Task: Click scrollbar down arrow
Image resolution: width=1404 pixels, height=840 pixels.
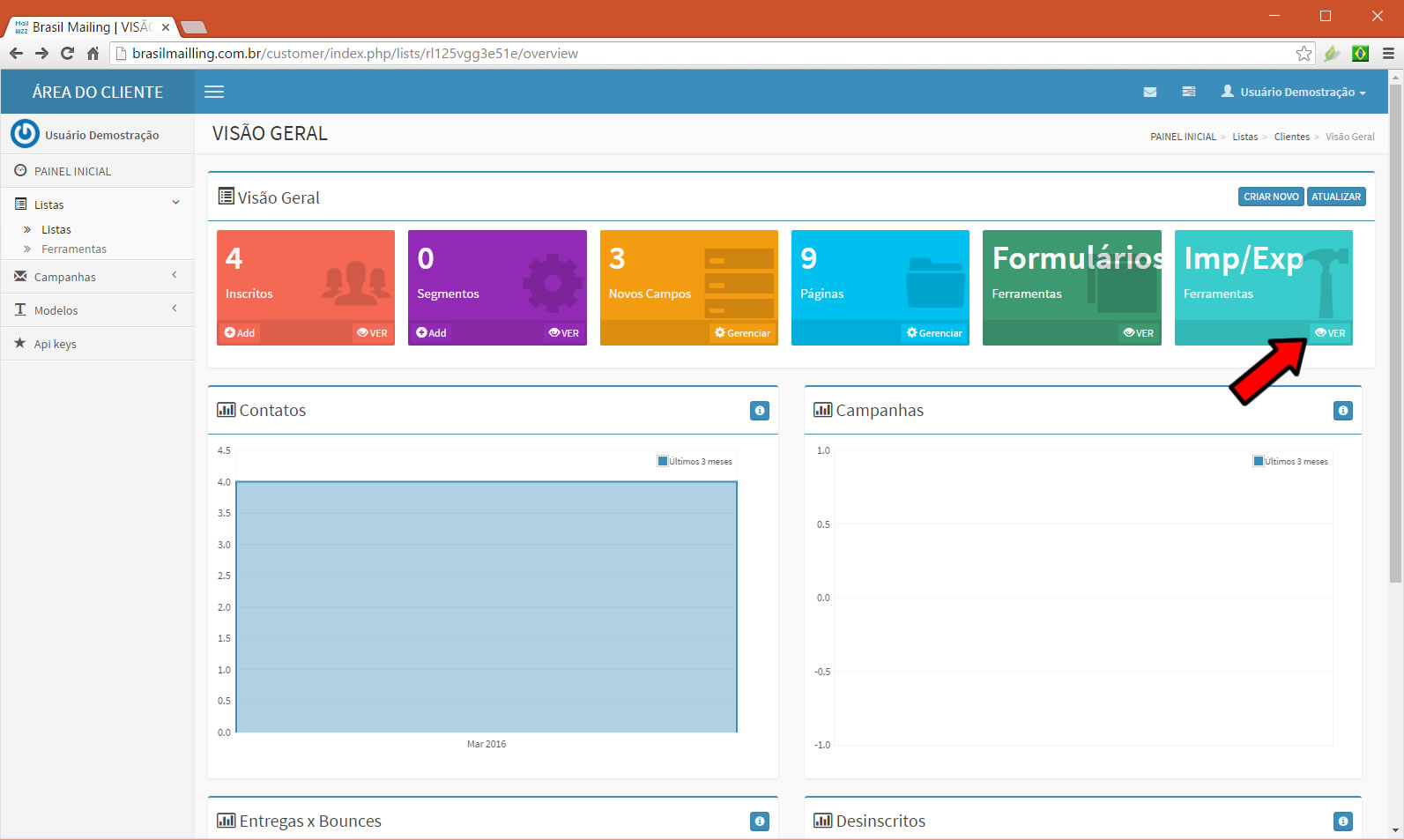Action: pyautogui.click(x=1395, y=830)
